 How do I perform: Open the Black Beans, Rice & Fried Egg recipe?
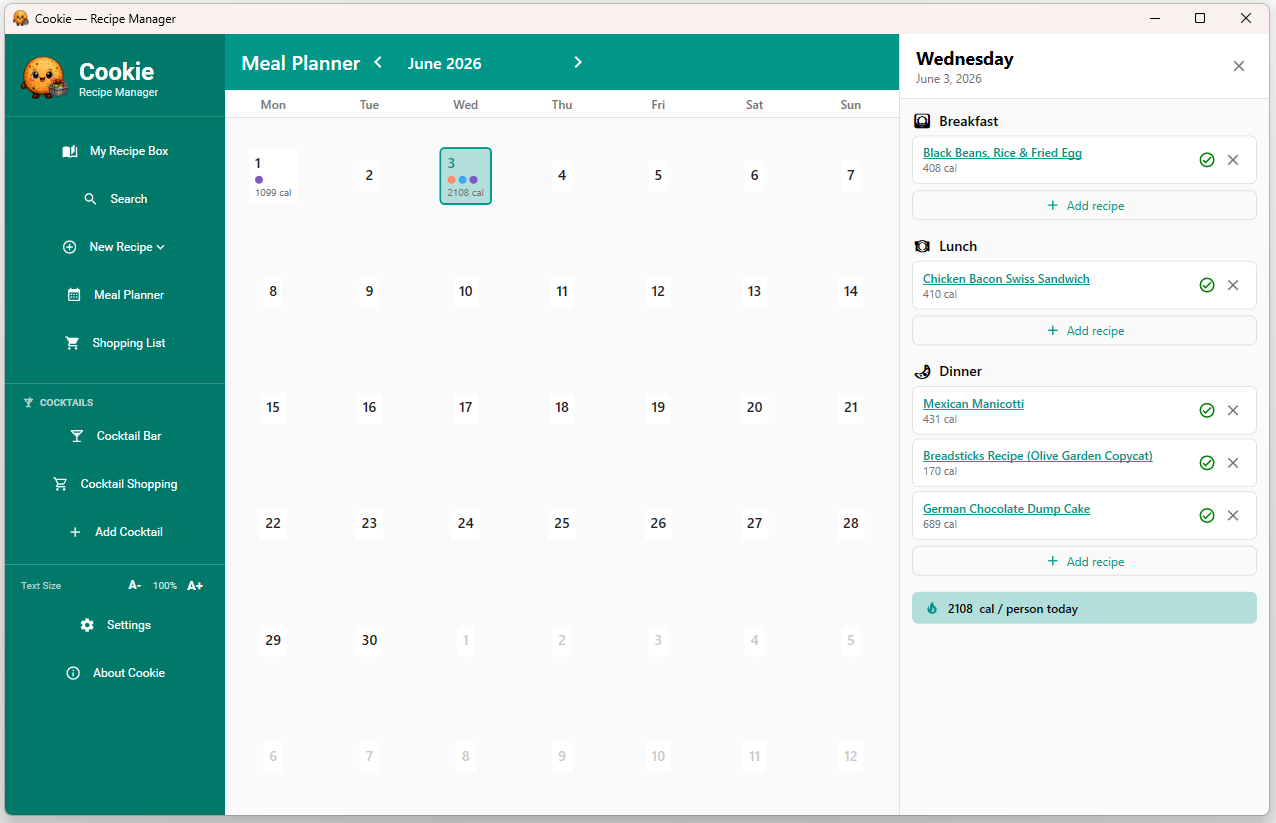[x=1002, y=153]
